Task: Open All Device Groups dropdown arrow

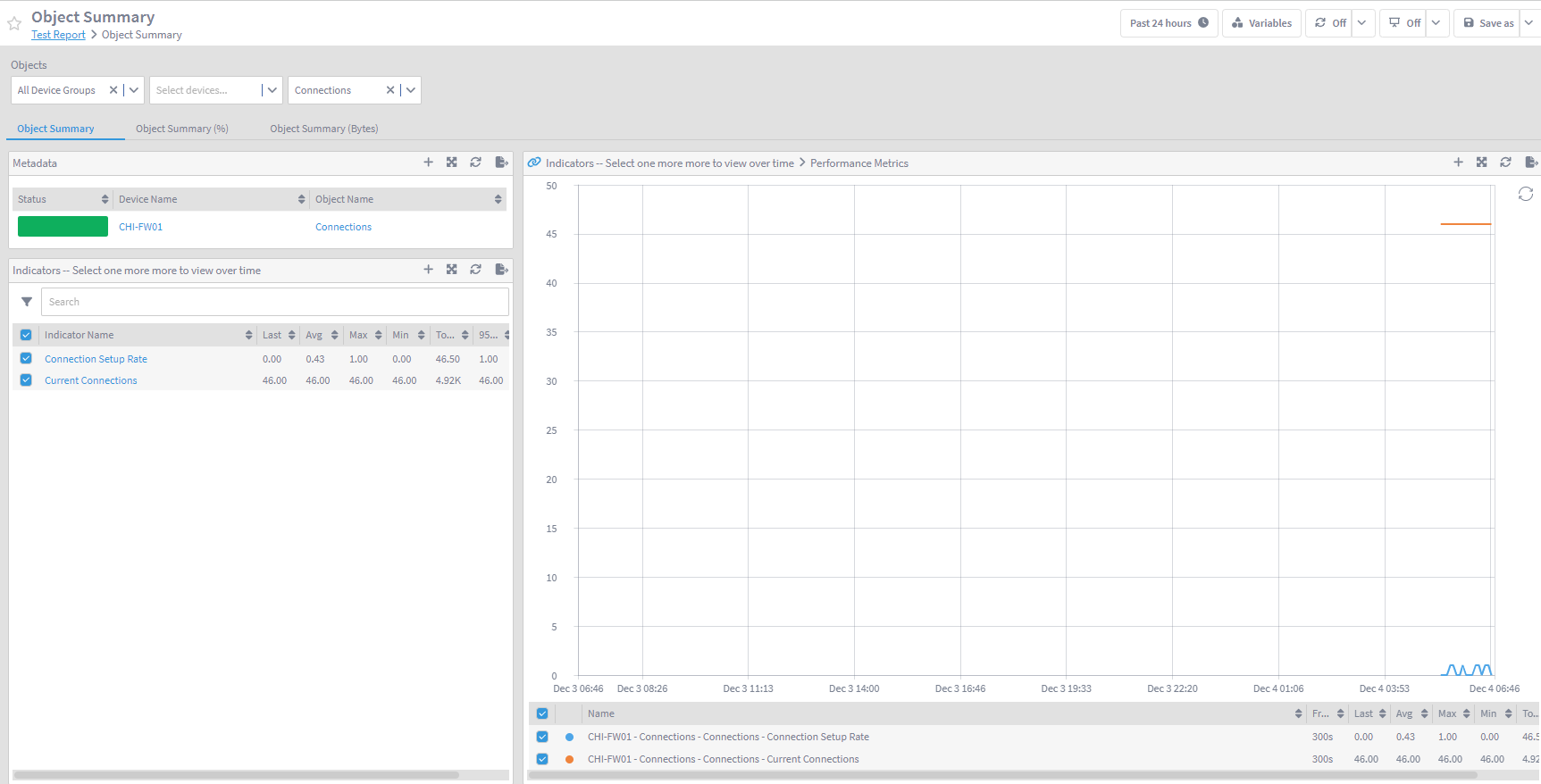Action: 134,90
